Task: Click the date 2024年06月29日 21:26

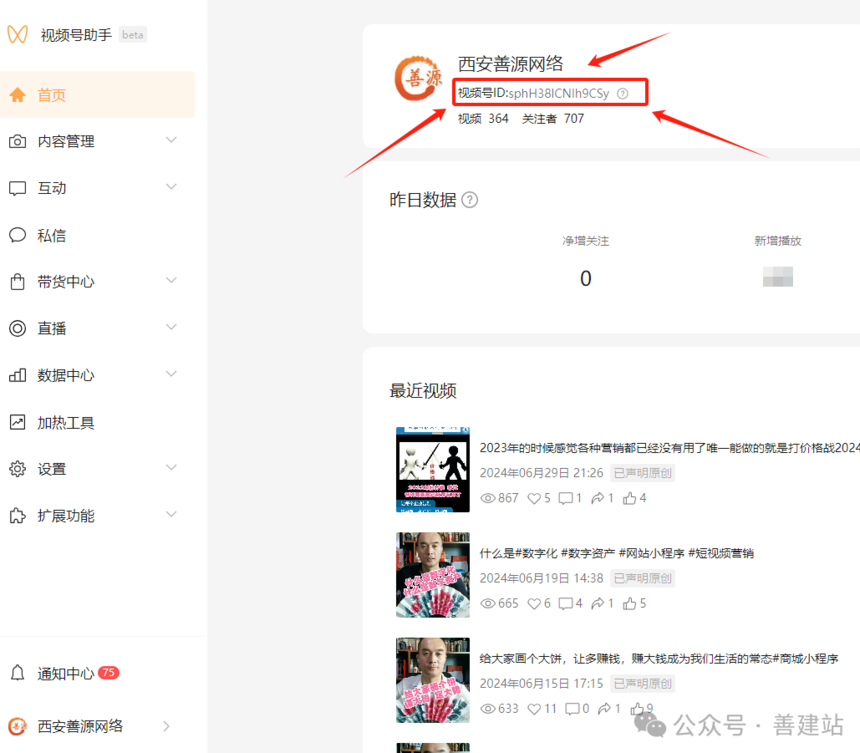Action: click(x=541, y=473)
